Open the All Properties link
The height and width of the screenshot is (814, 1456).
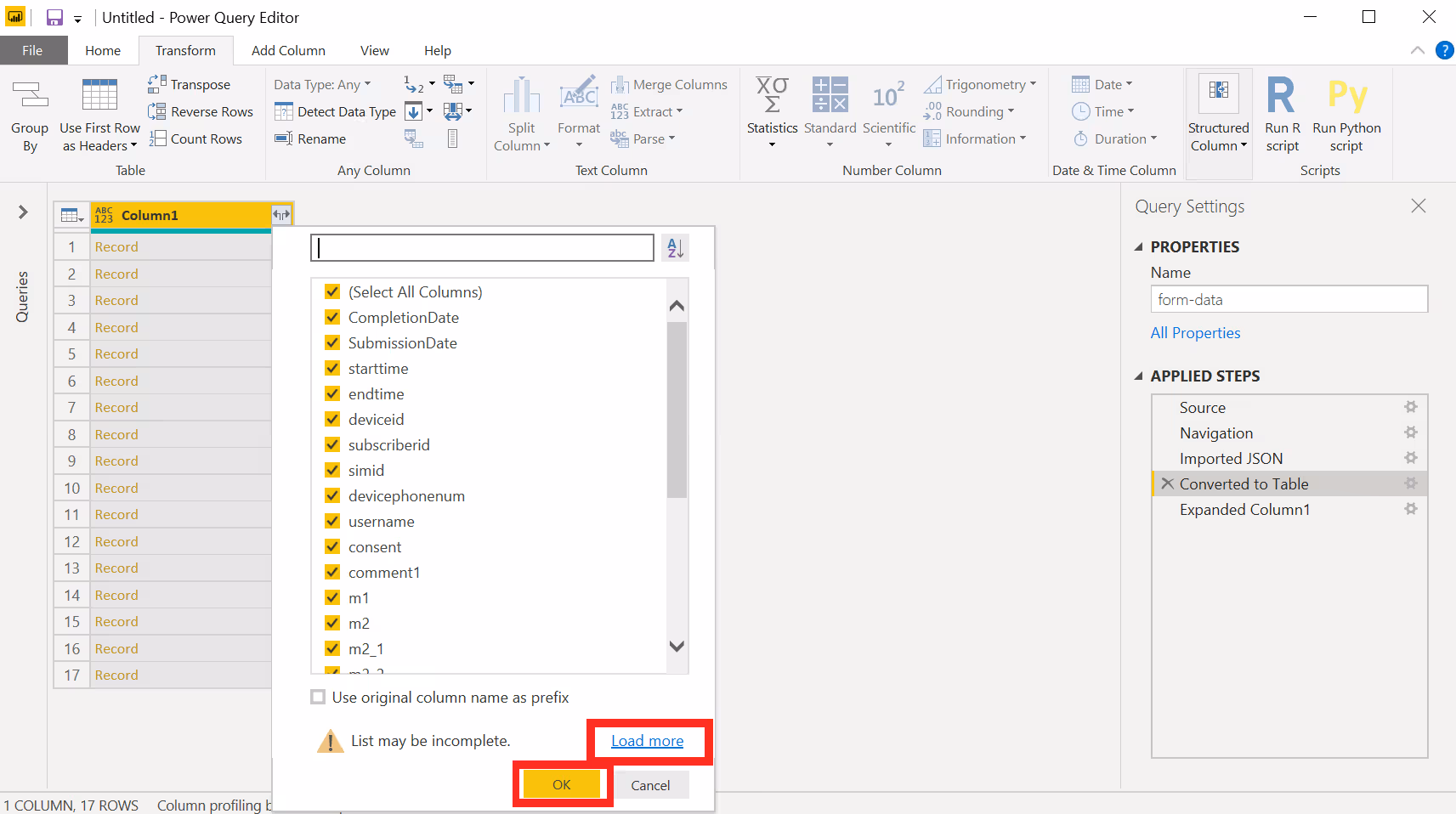pos(1195,333)
